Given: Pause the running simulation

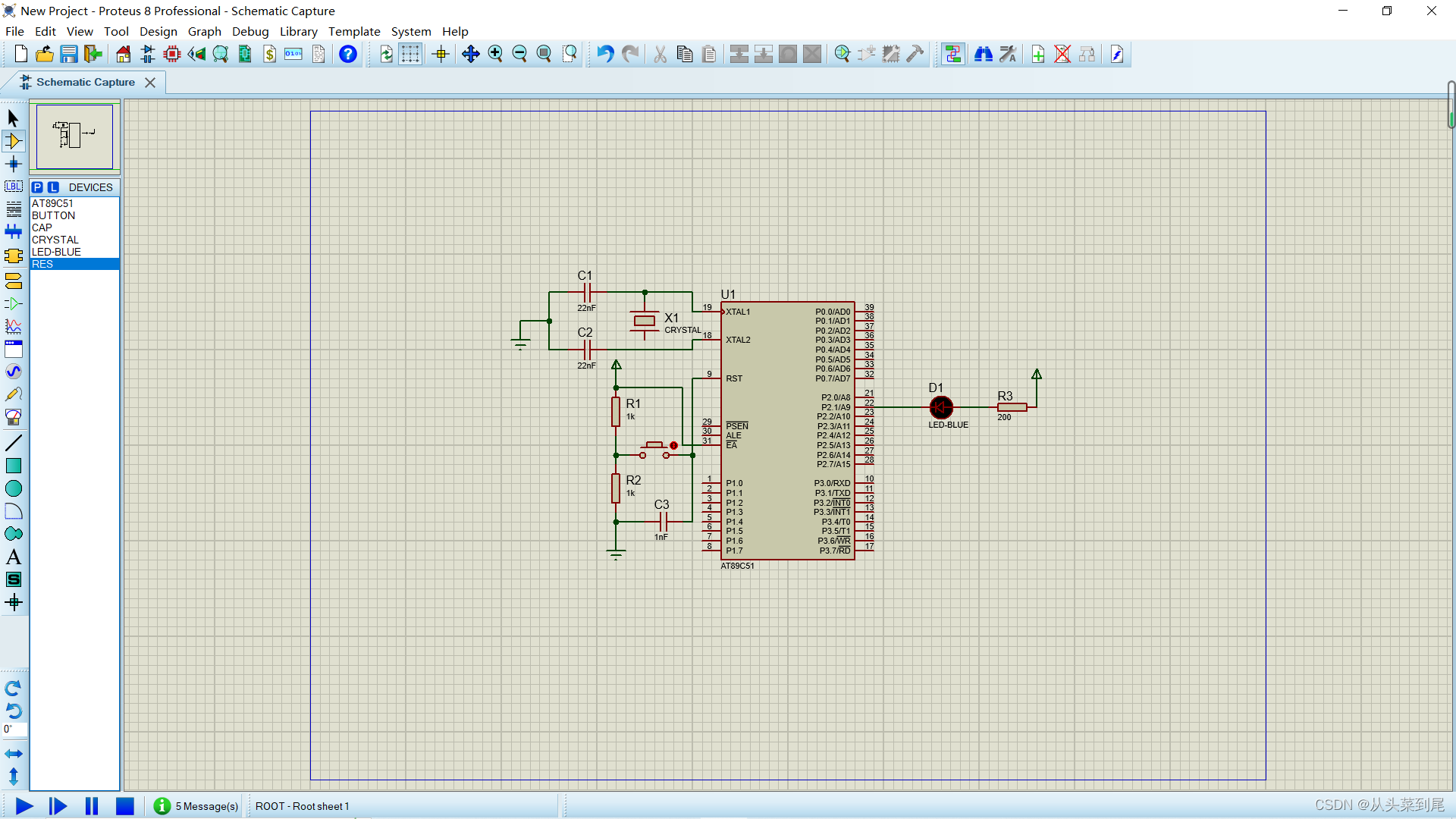Looking at the screenshot, I should 92,806.
